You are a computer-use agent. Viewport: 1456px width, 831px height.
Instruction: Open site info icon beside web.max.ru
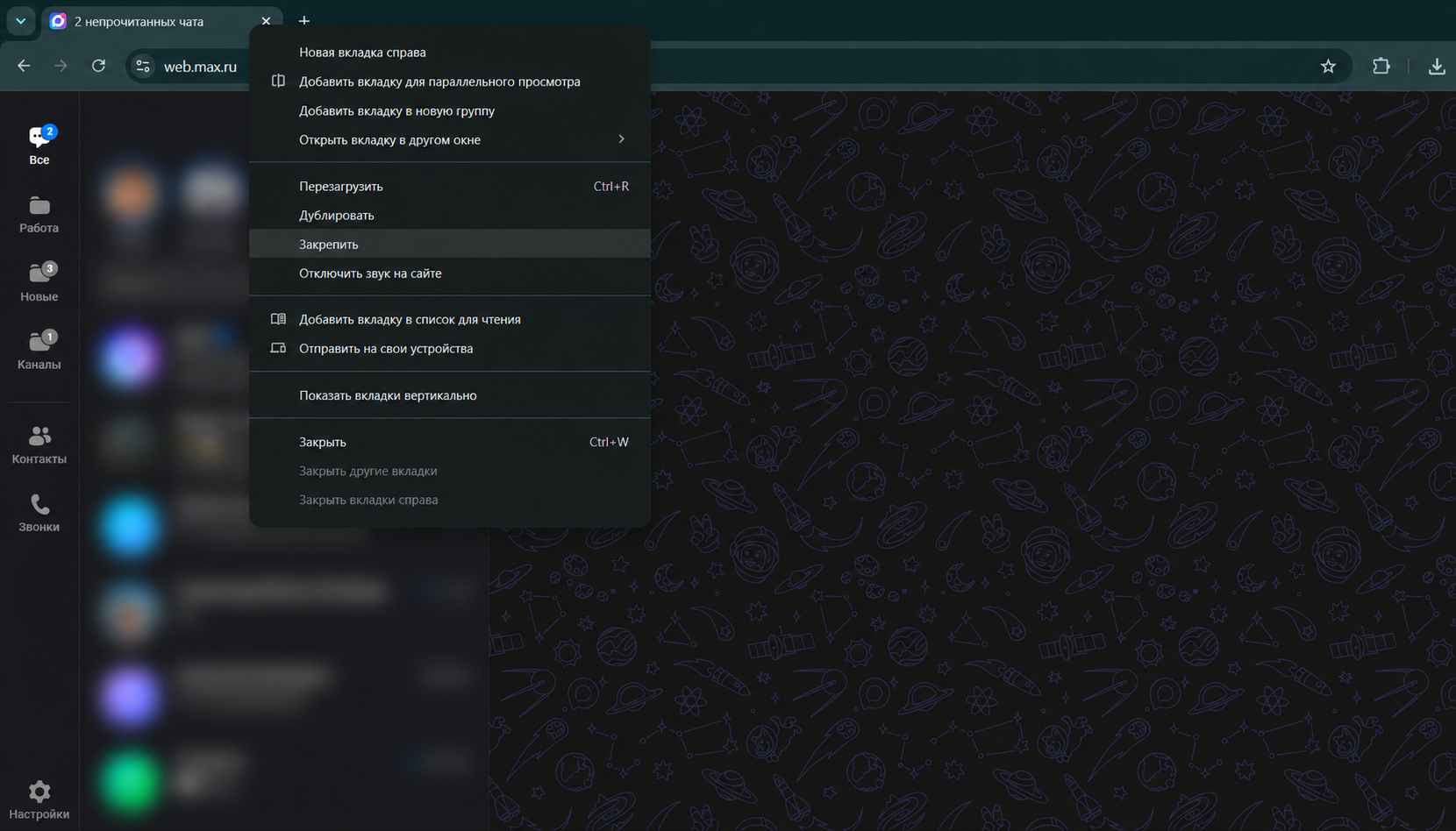143,66
